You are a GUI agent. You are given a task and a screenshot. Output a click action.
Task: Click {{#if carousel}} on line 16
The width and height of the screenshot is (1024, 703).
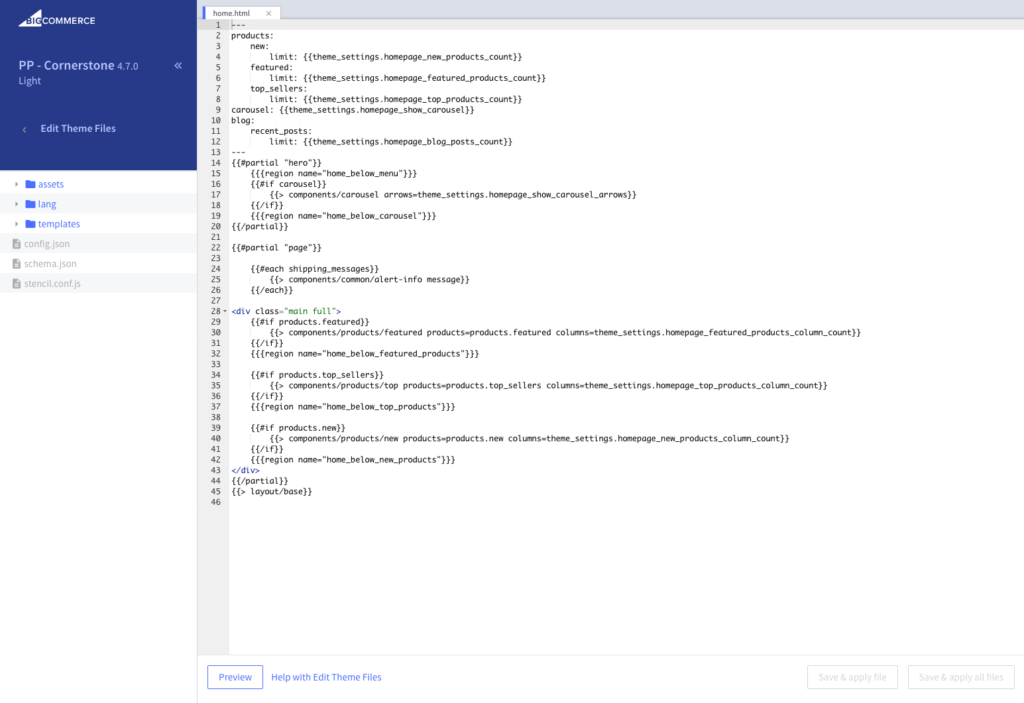click(x=288, y=184)
